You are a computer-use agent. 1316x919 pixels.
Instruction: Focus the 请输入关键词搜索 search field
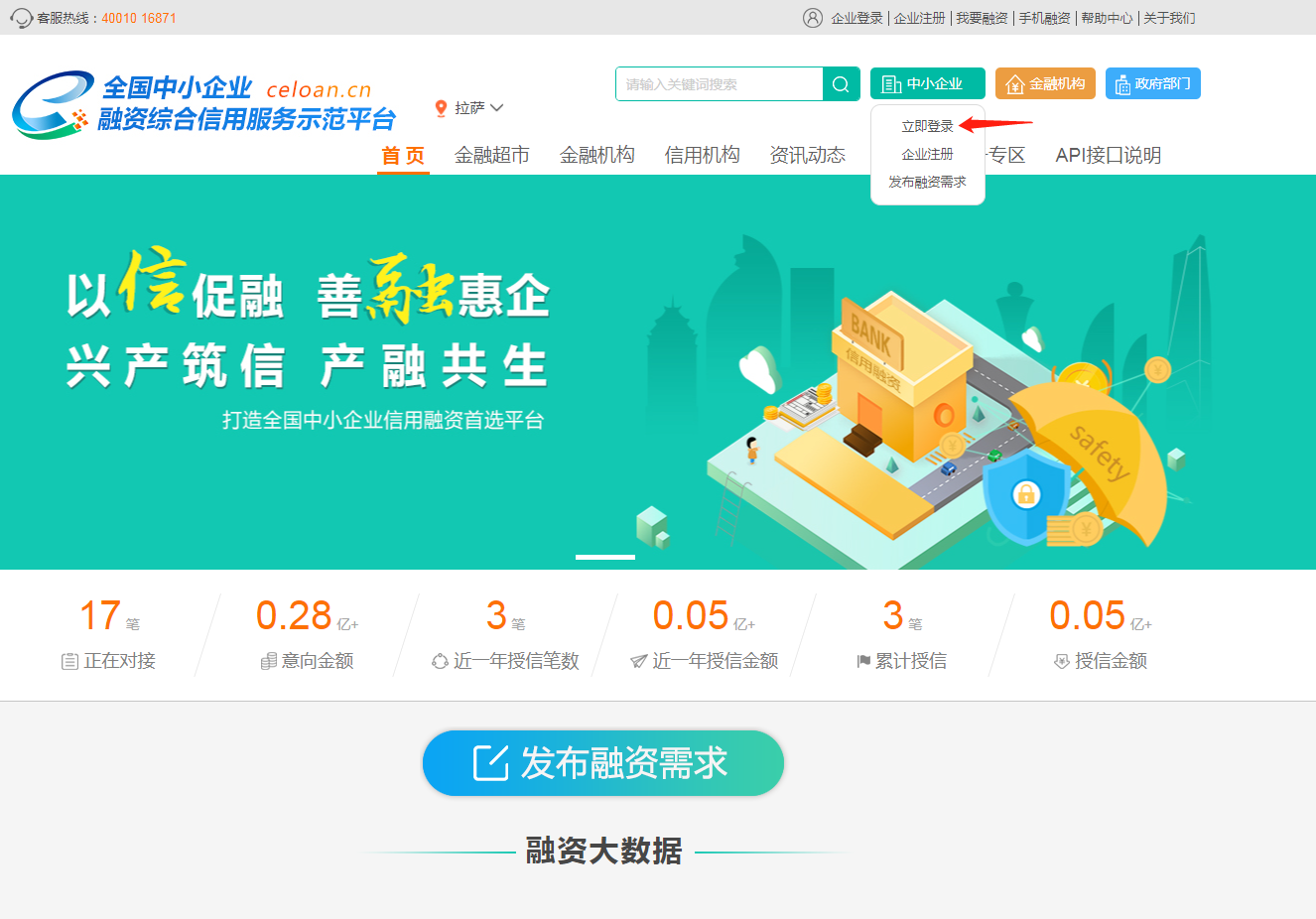pyautogui.click(x=720, y=84)
